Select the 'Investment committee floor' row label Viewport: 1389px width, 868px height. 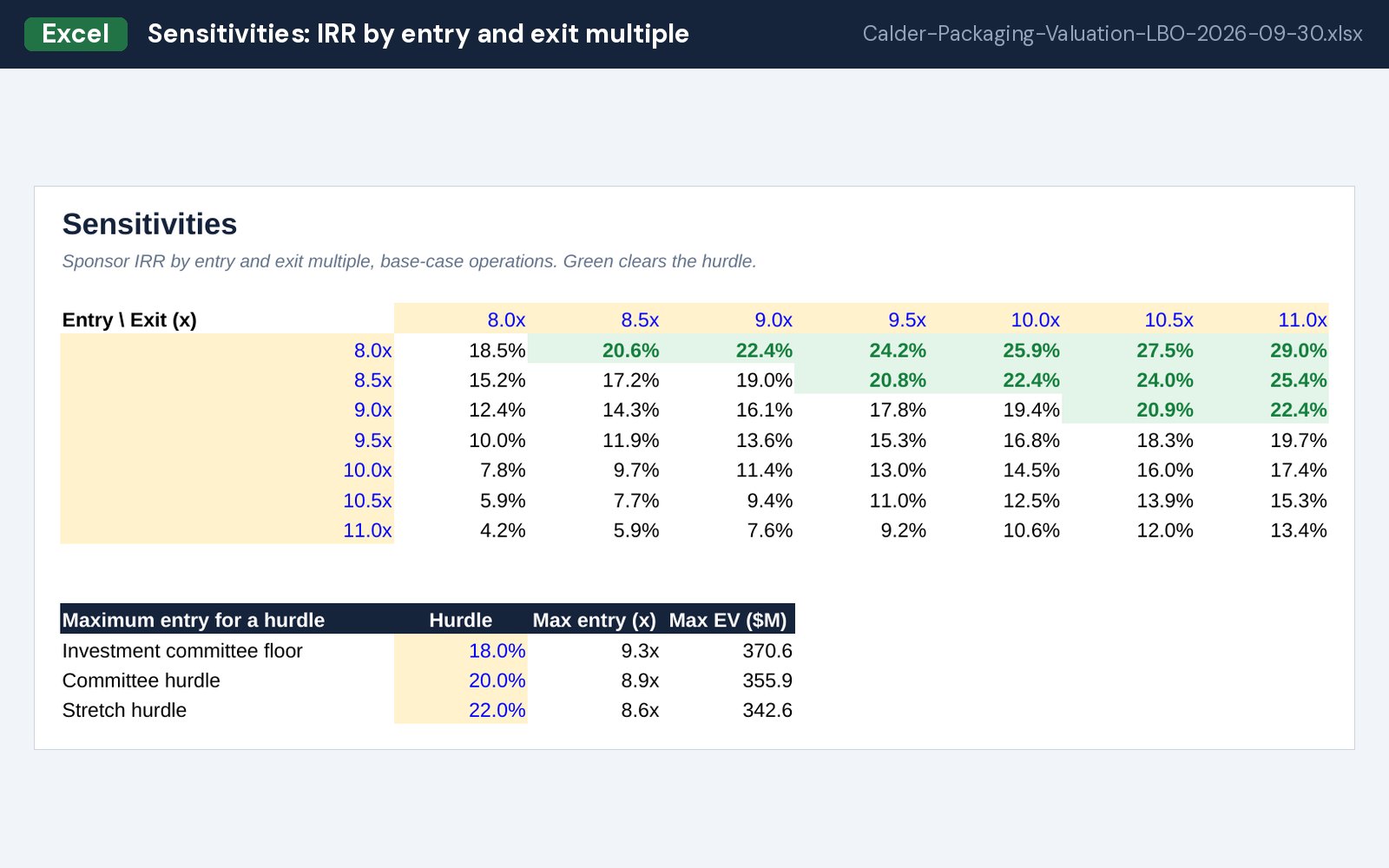click(182, 651)
